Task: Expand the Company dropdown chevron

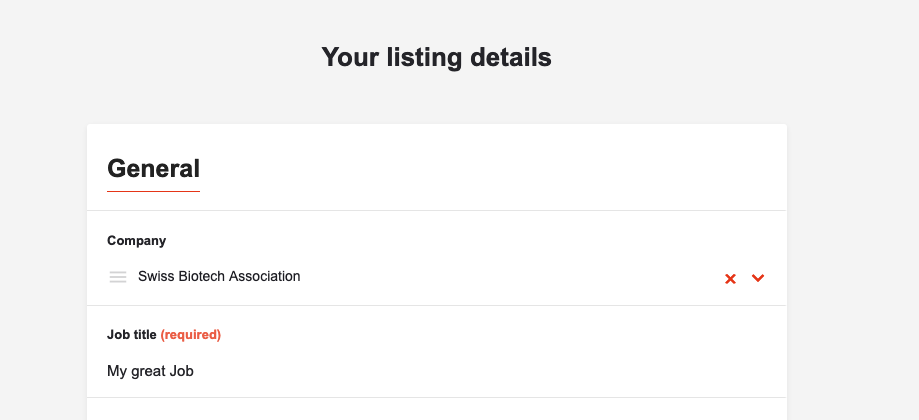Action: click(x=758, y=278)
